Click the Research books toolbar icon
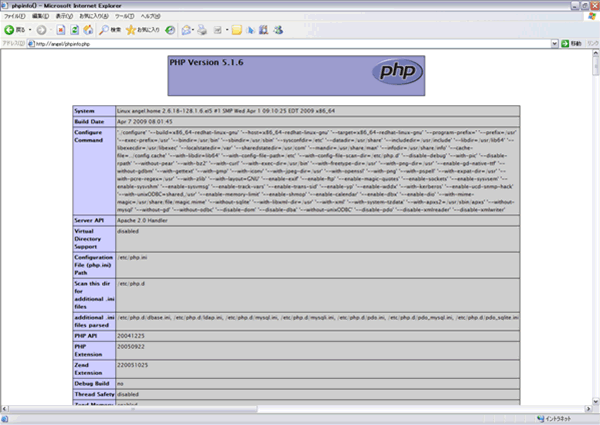Viewport: 600px width, 425px height. 264,30
